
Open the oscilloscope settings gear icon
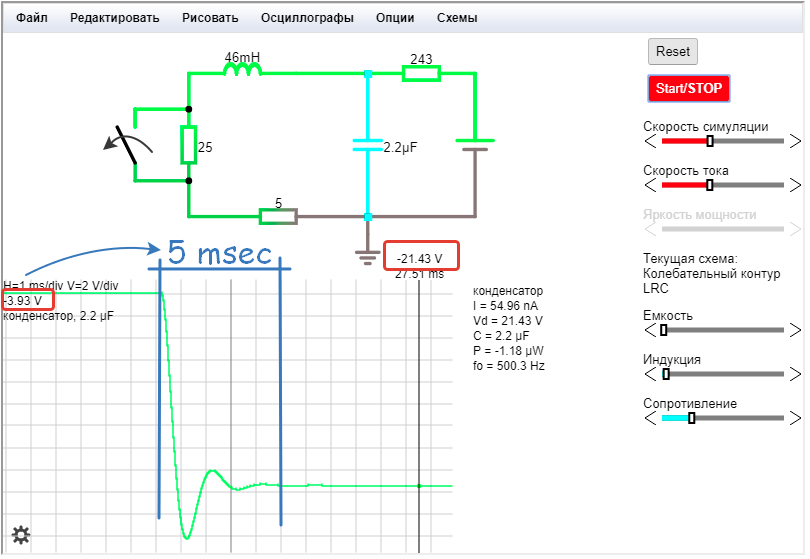click(20, 536)
